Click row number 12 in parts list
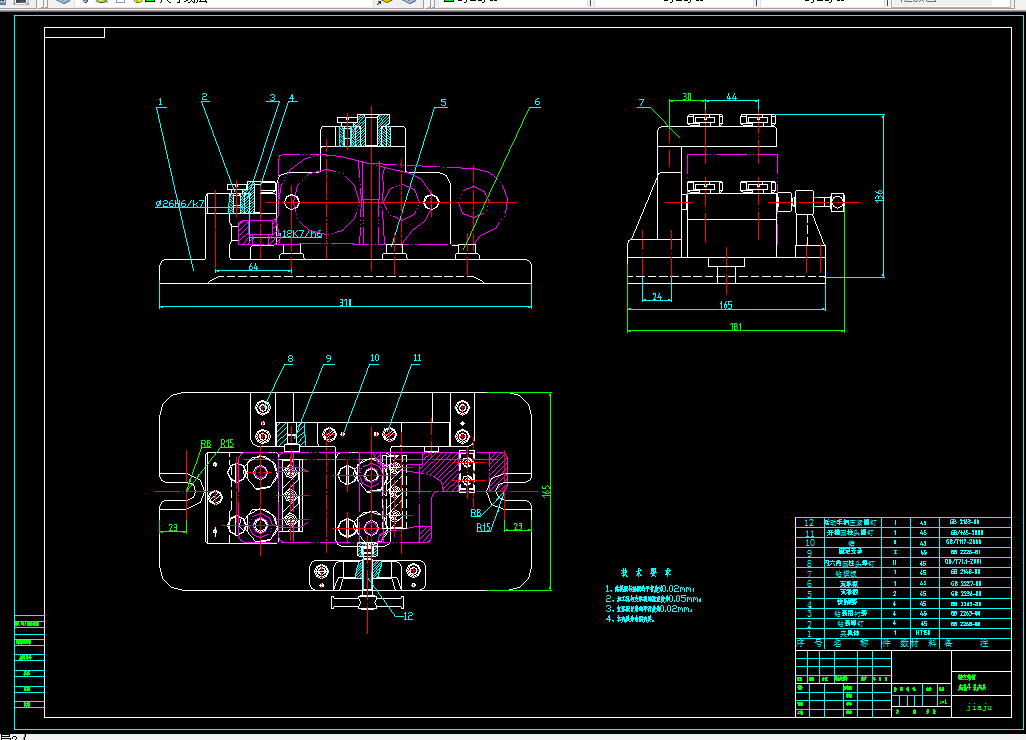The image size is (1026, 740). pyautogui.click(x=809, y=523)
